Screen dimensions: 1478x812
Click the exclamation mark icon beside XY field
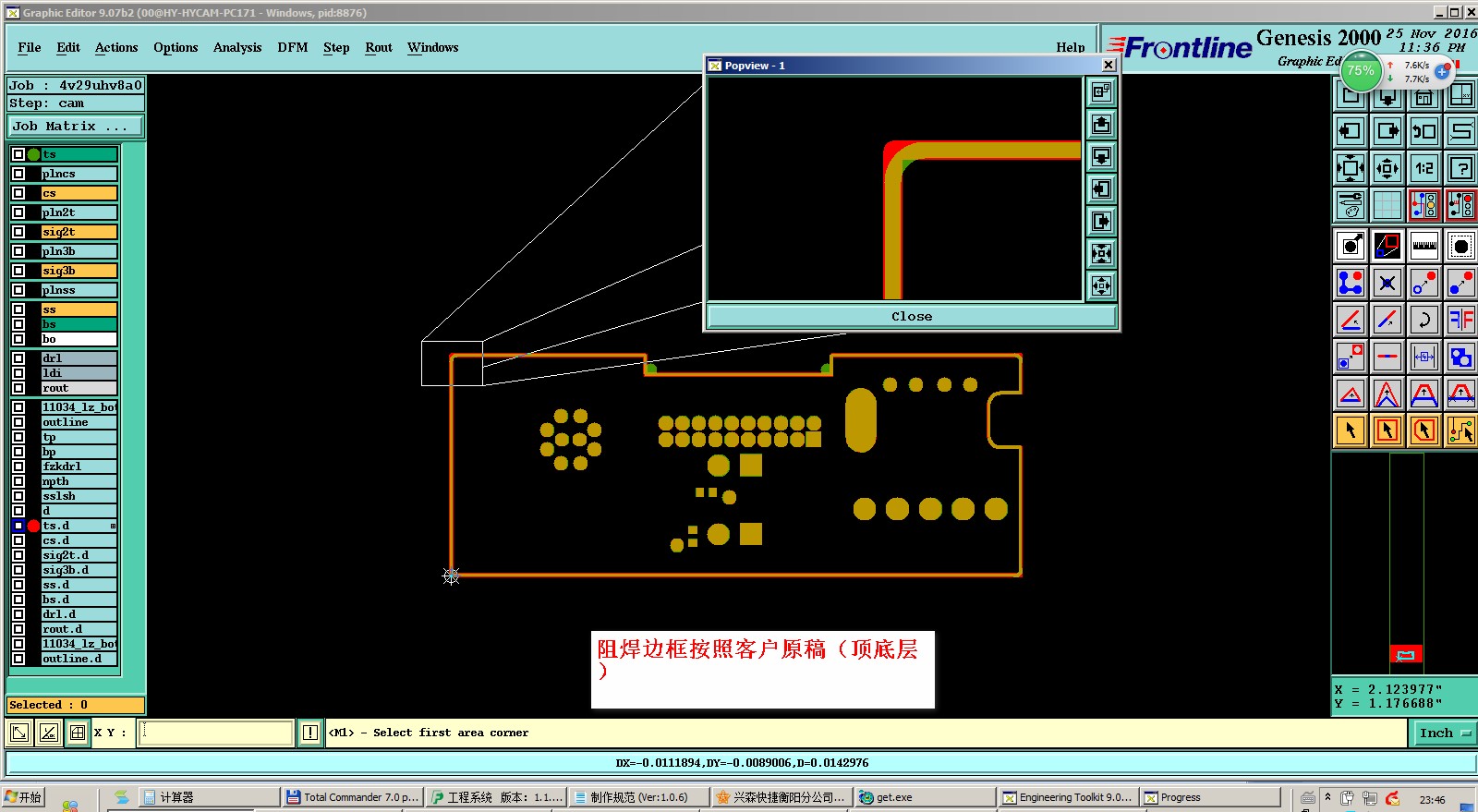pos(310,733)
